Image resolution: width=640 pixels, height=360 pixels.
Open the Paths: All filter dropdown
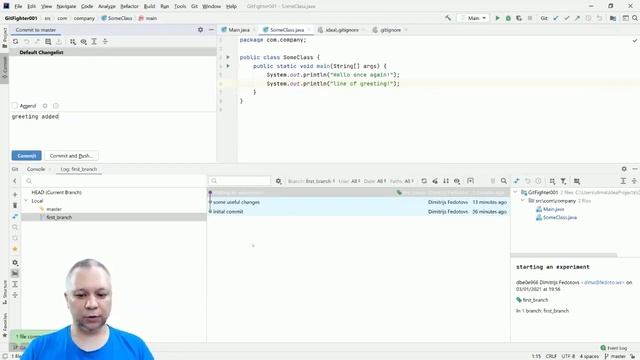click(402, 181)
